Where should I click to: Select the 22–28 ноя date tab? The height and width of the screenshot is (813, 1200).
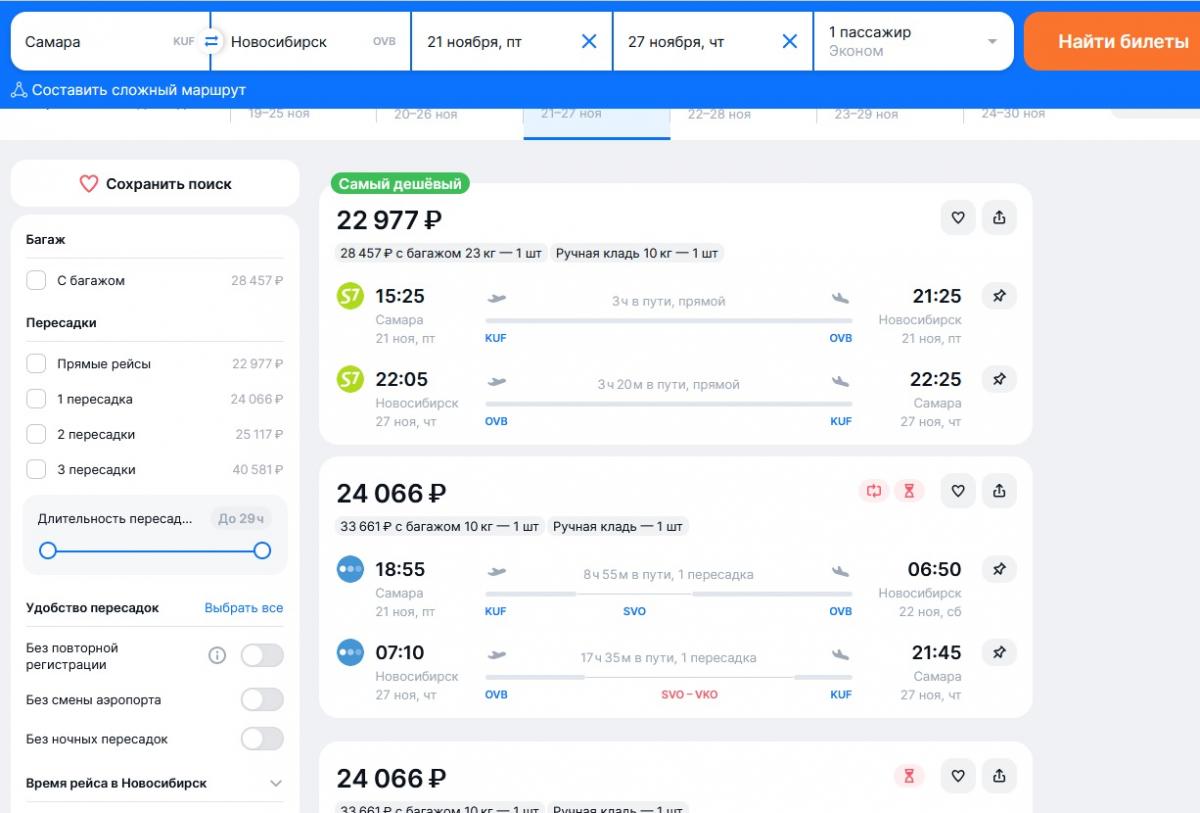click(x=718, y=115)
